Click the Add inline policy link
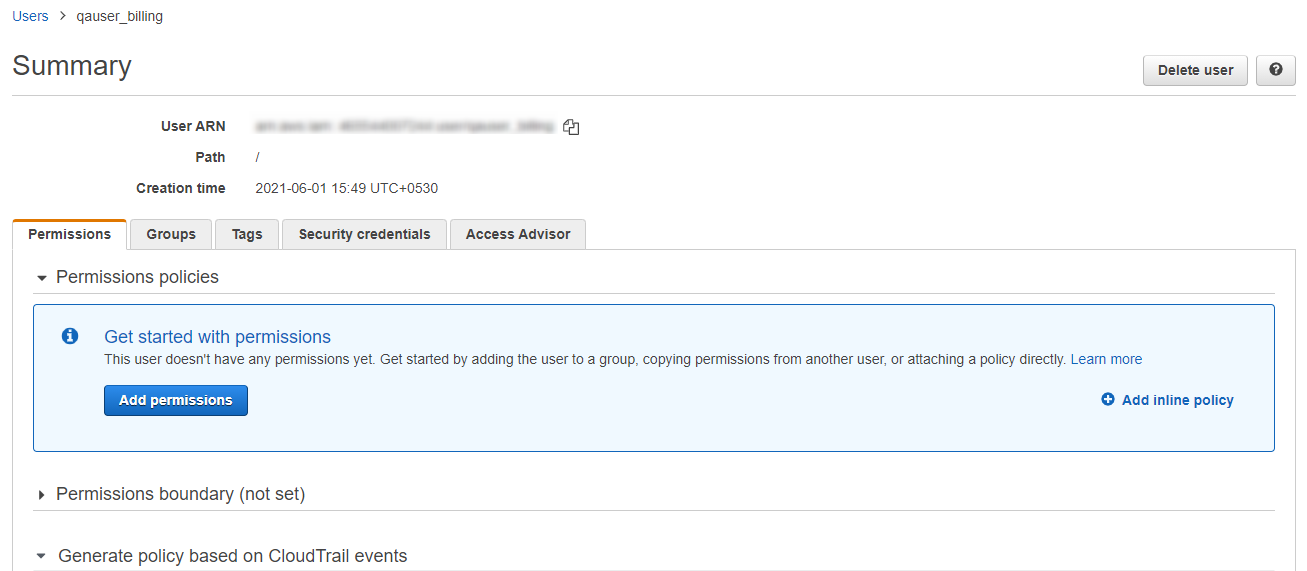This screenshot has height=571, width=1307. tap(1177, 400)
